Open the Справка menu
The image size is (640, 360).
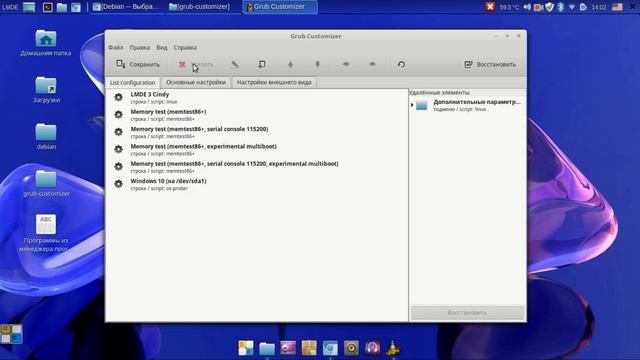click(x=185, y=47)
